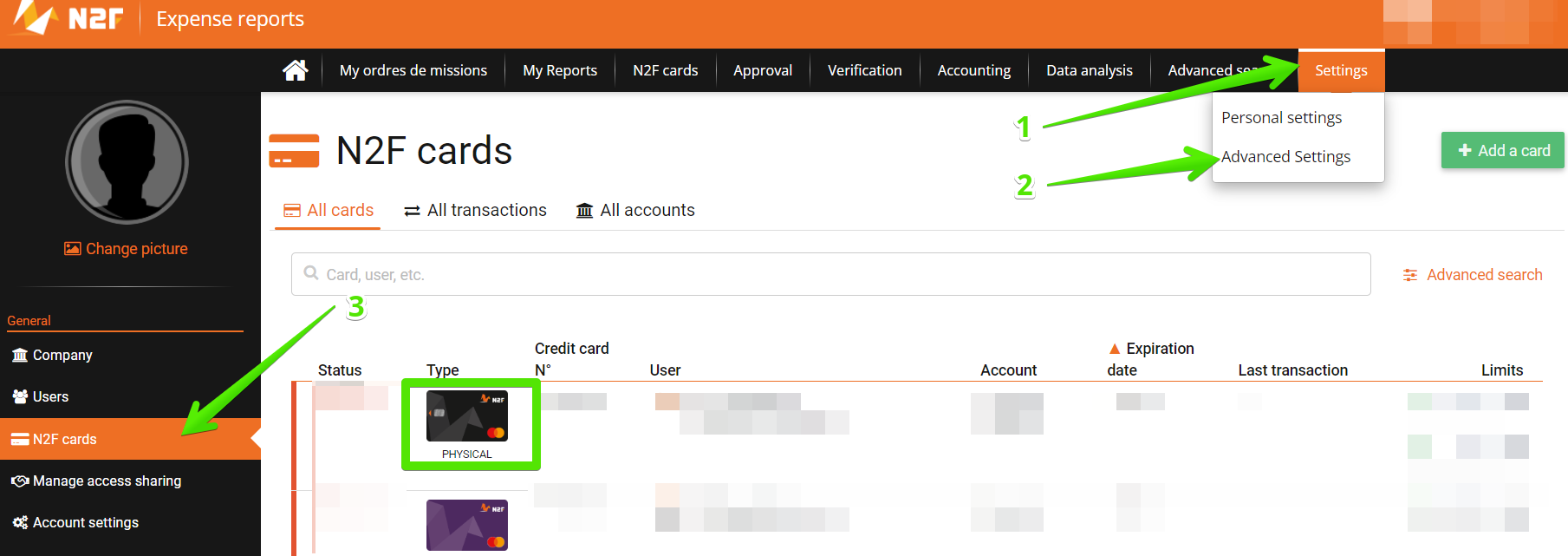
Task: Switch to the All transactions tab
Action: point(475,210)
